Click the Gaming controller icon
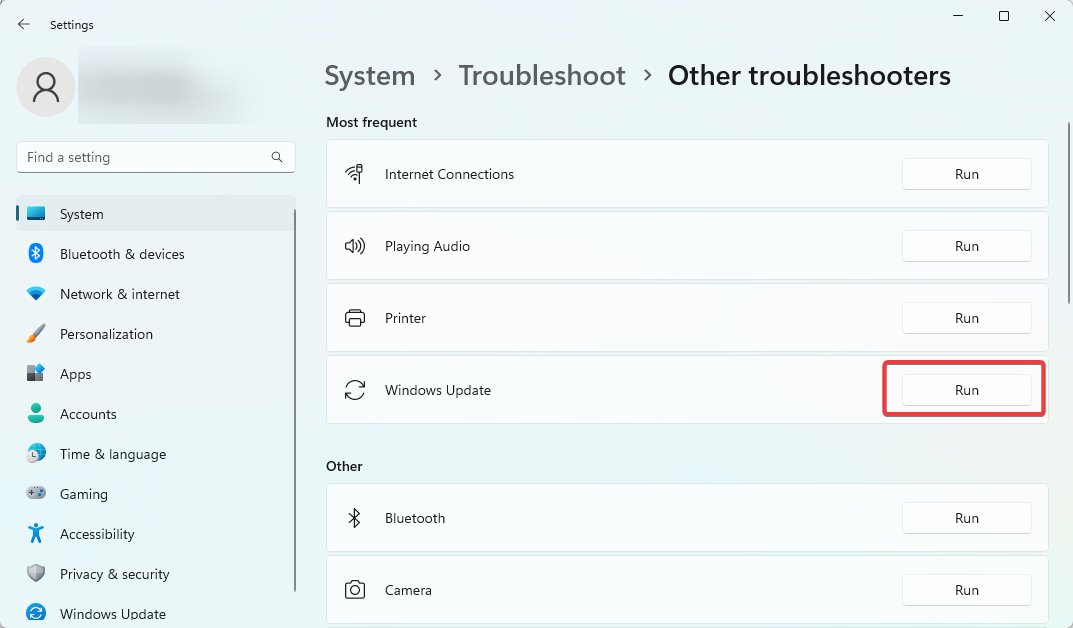1073x628 pixels. point(36,494)
